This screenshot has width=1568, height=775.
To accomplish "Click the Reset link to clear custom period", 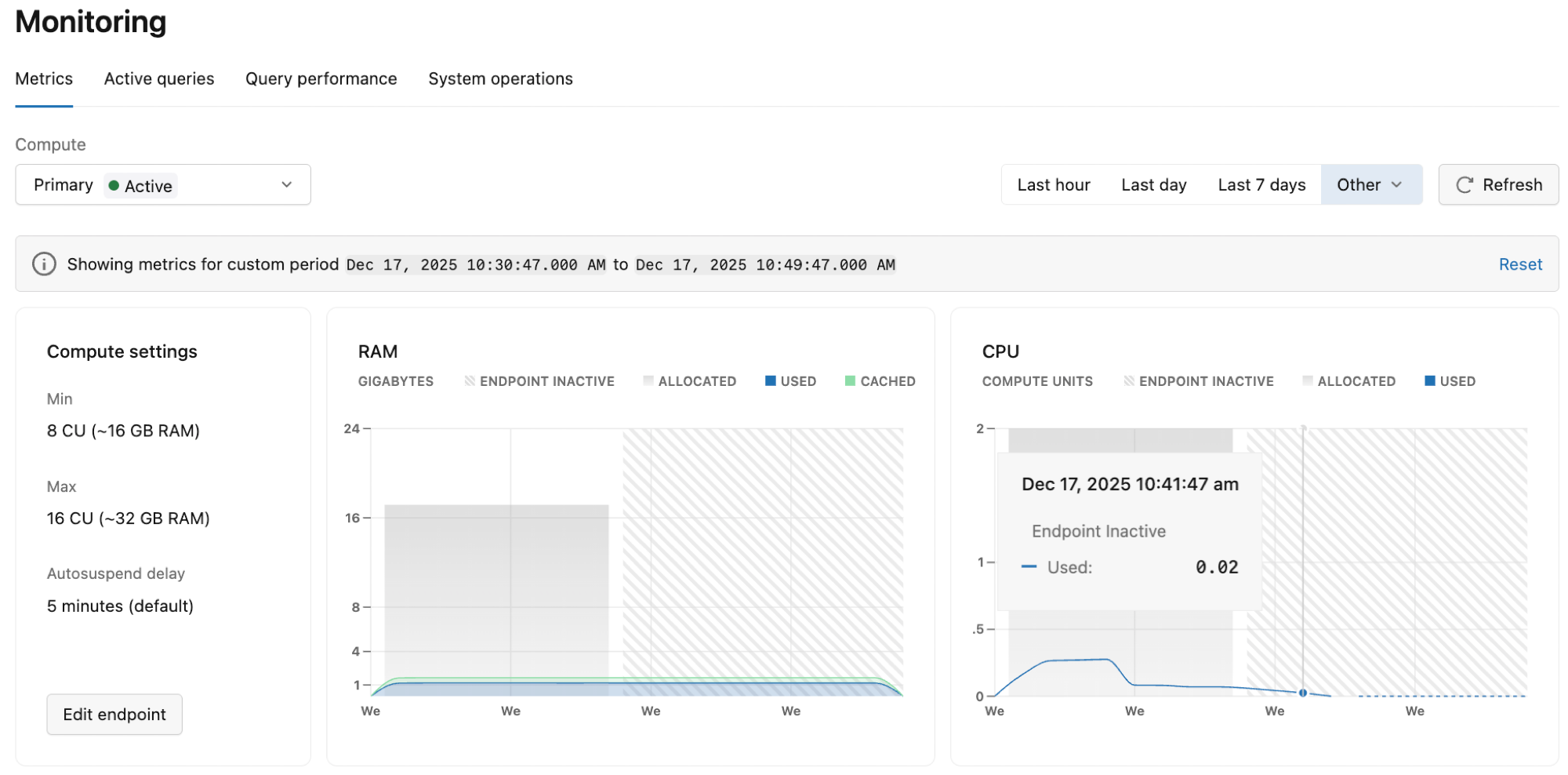I will pyautogui.click(x=1519, y=264).
